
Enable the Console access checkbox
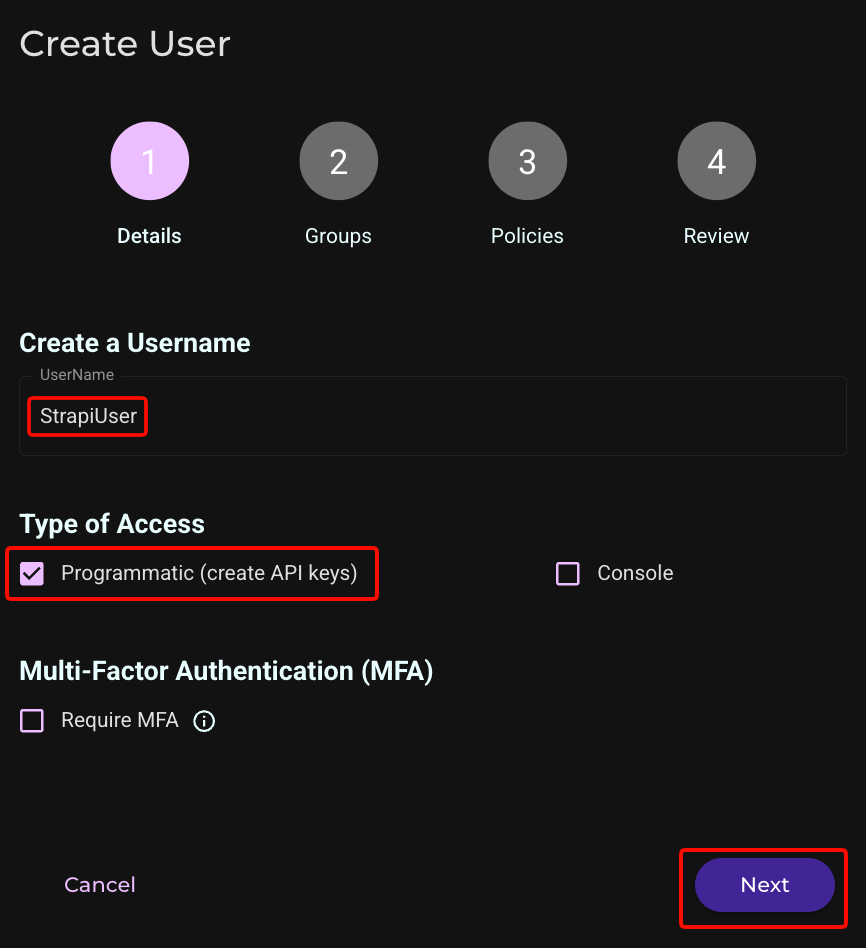[568, 573]
